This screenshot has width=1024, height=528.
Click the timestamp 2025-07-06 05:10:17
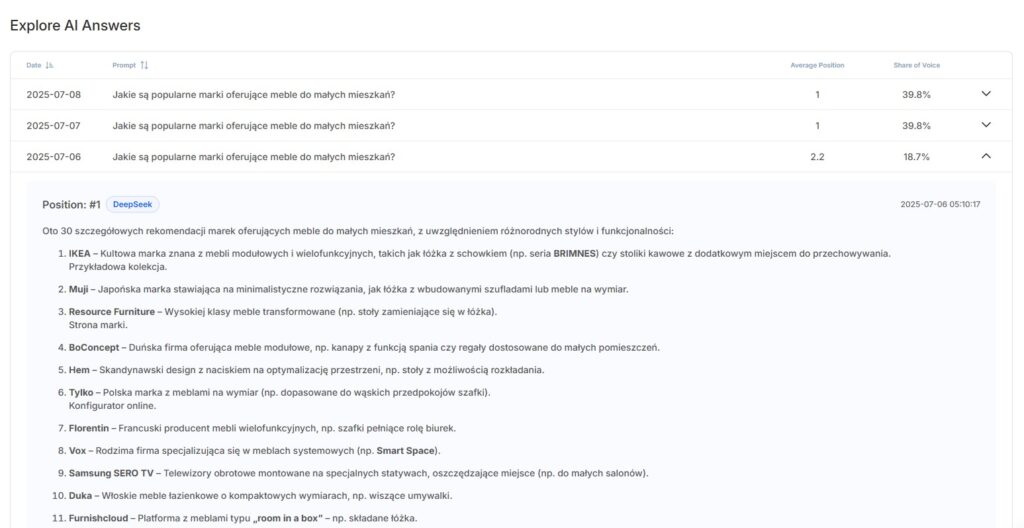940,205
